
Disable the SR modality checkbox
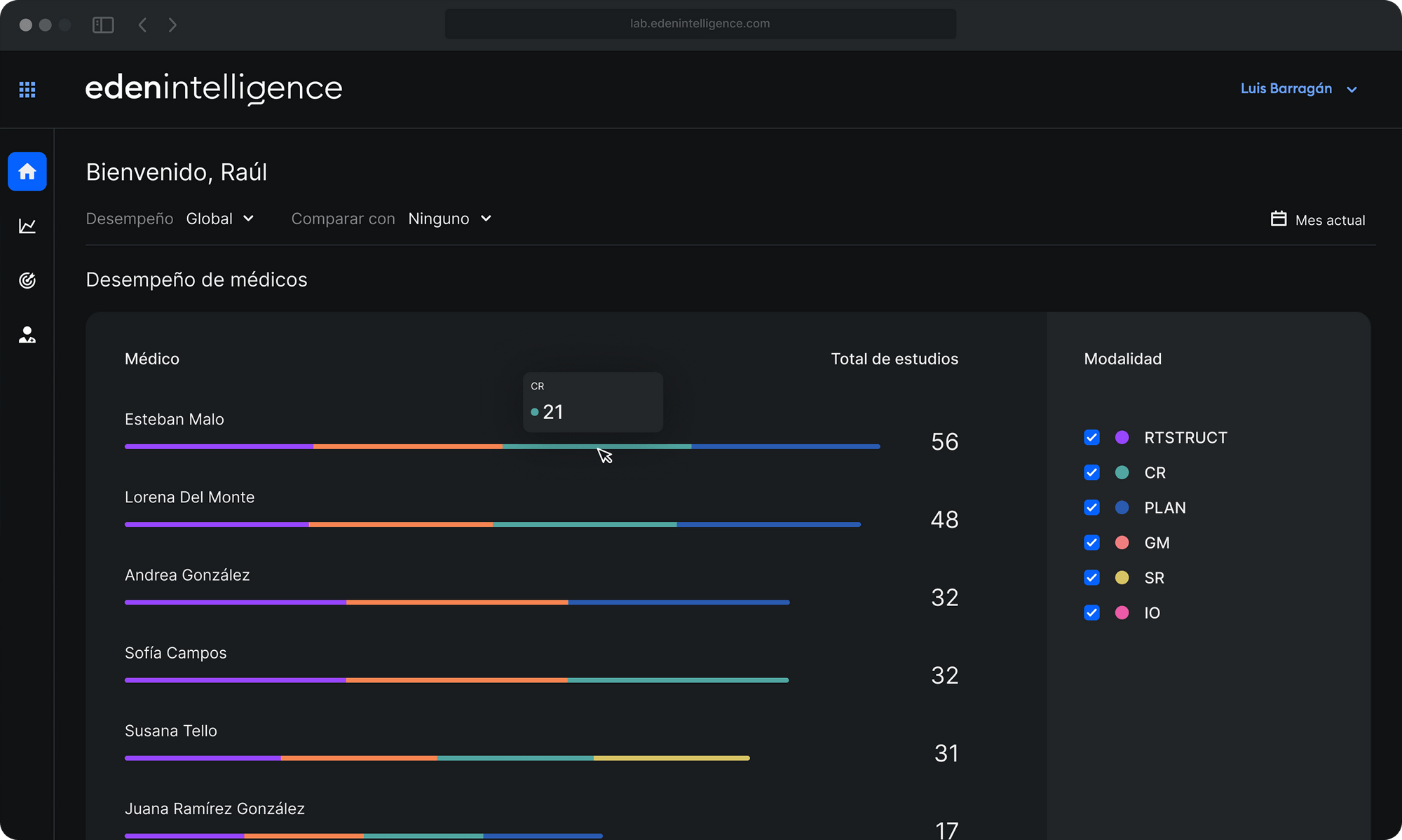(x=1091, y=578)
